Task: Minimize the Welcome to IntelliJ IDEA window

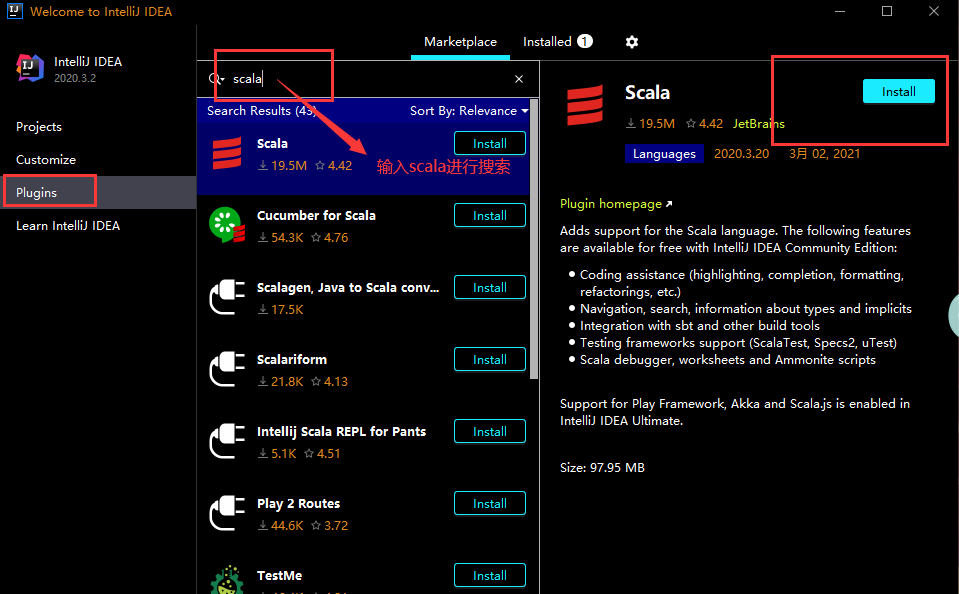Action: tap(840, 11)
